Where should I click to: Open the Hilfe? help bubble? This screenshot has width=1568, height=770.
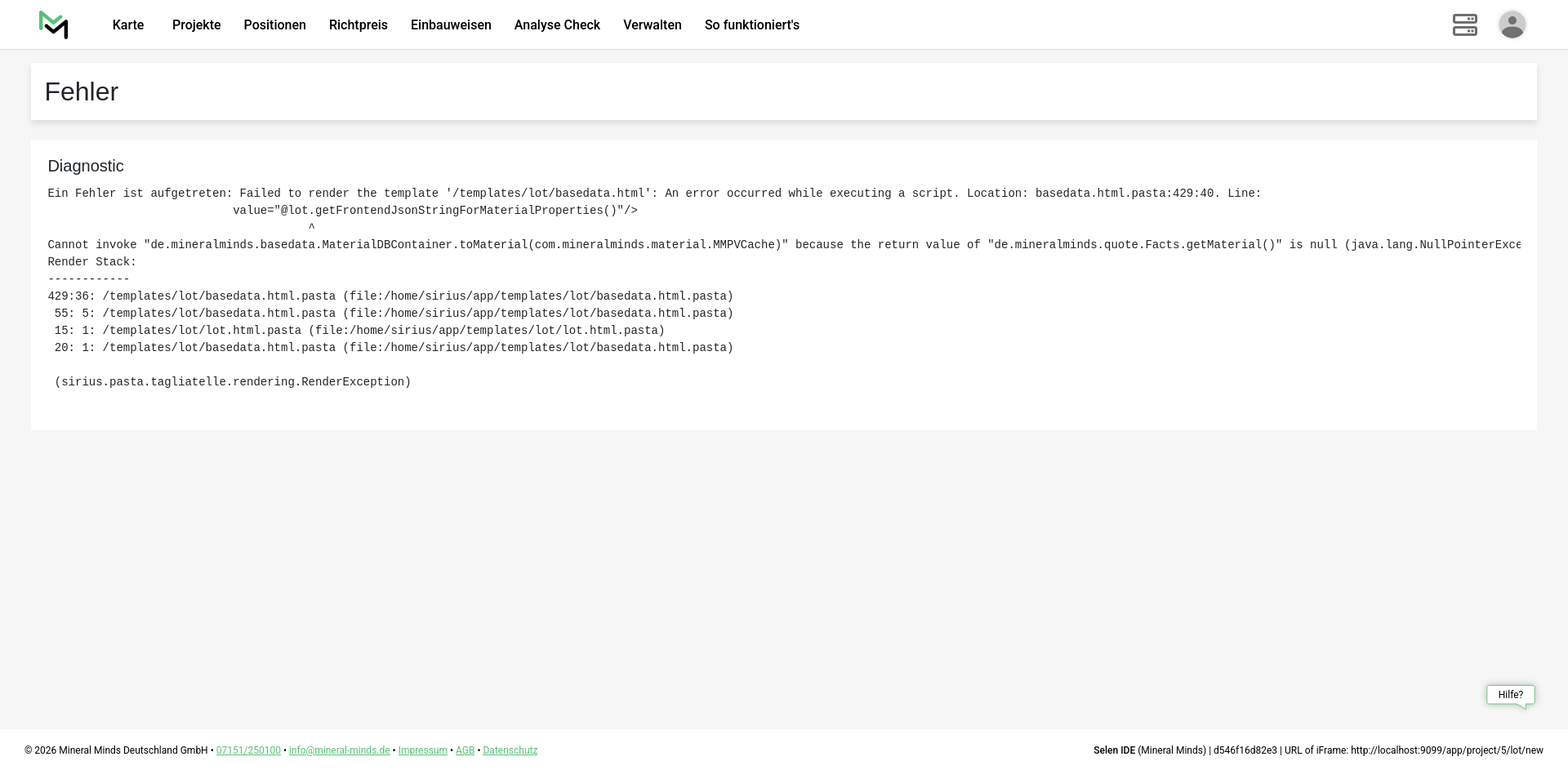click(1510, 695)
